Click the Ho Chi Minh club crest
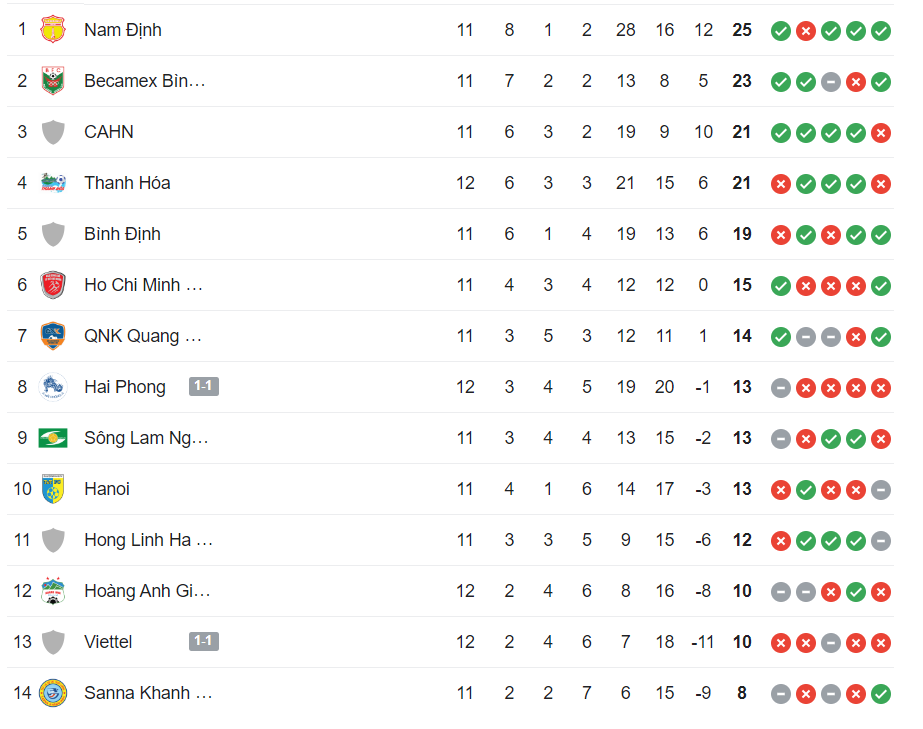Screen dimensions: 923x729 tap(53, 285)
